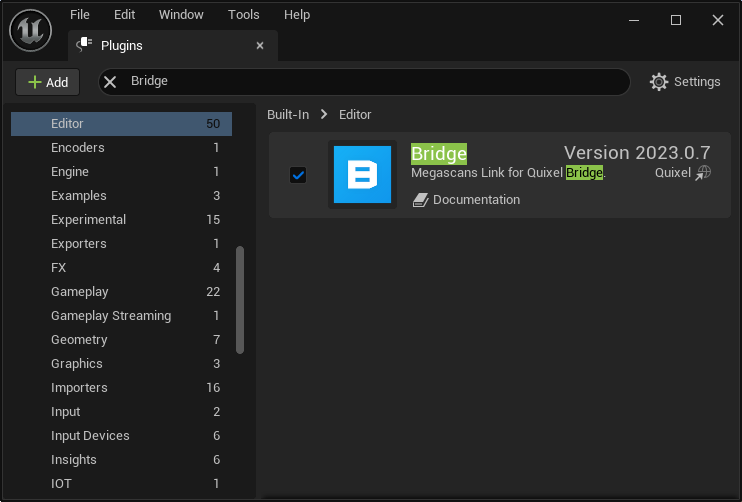Open the Window menu
This screenshot has width=742, height=502.
[x=181, y=15]
